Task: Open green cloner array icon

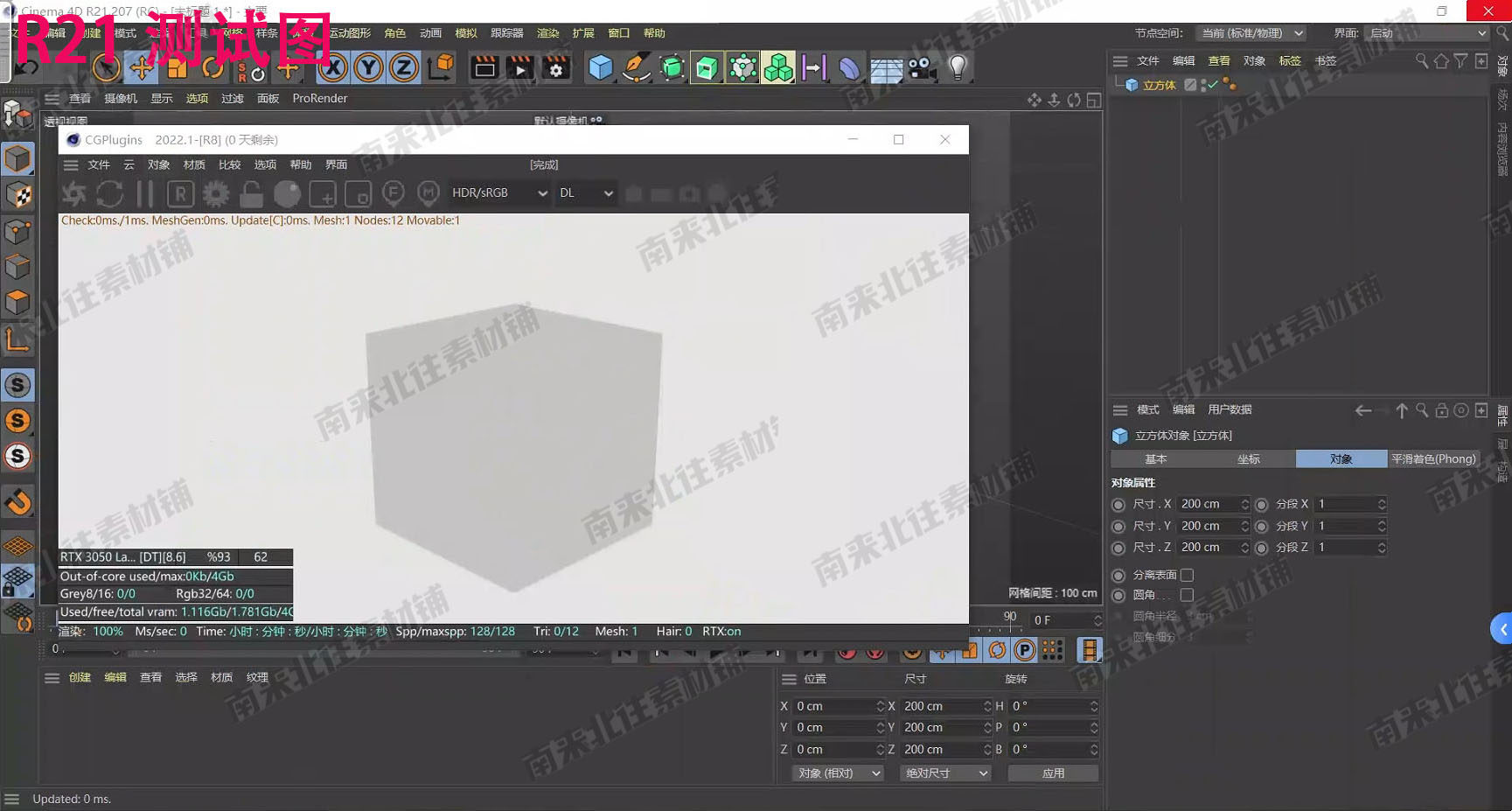Action: pos(777,67)
